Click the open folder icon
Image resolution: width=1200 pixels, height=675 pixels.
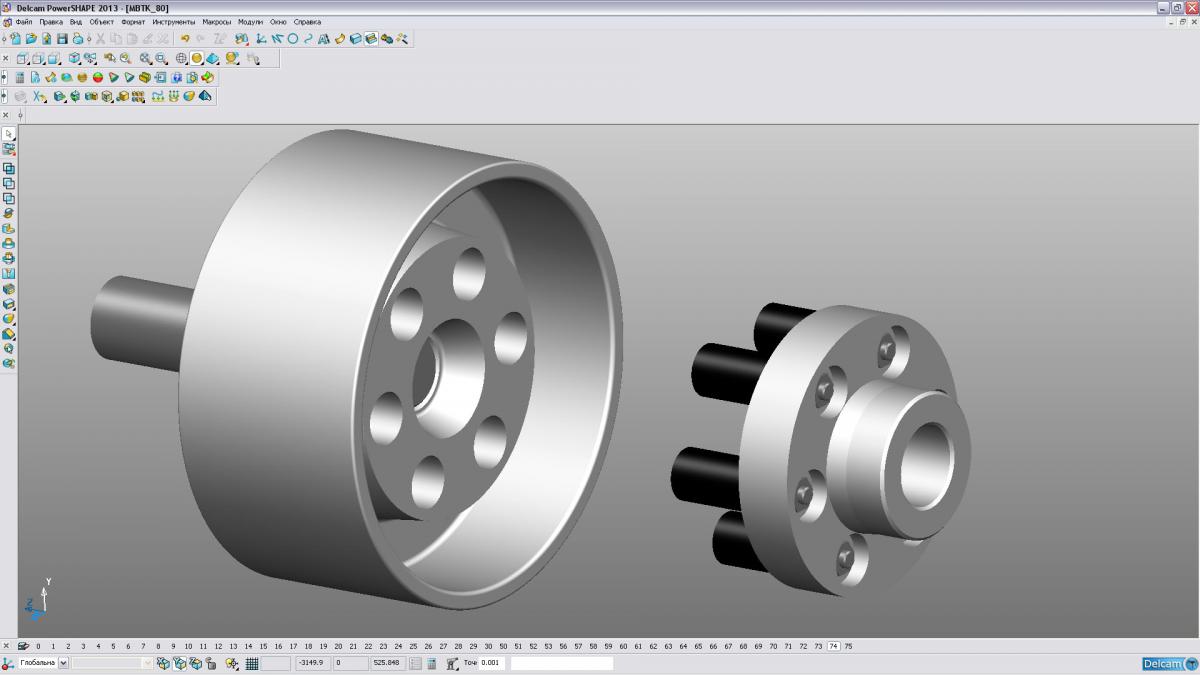pyautogui.click(x=31, y=38)
